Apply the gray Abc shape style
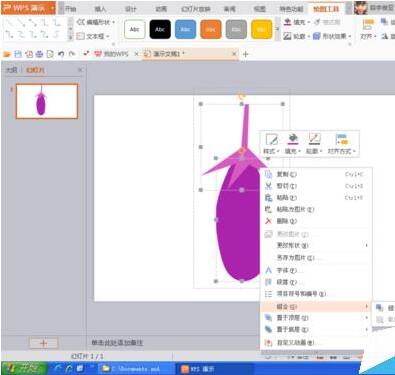Image resolution: width=395 pixels, height=375 pixels. coord(236,29)
